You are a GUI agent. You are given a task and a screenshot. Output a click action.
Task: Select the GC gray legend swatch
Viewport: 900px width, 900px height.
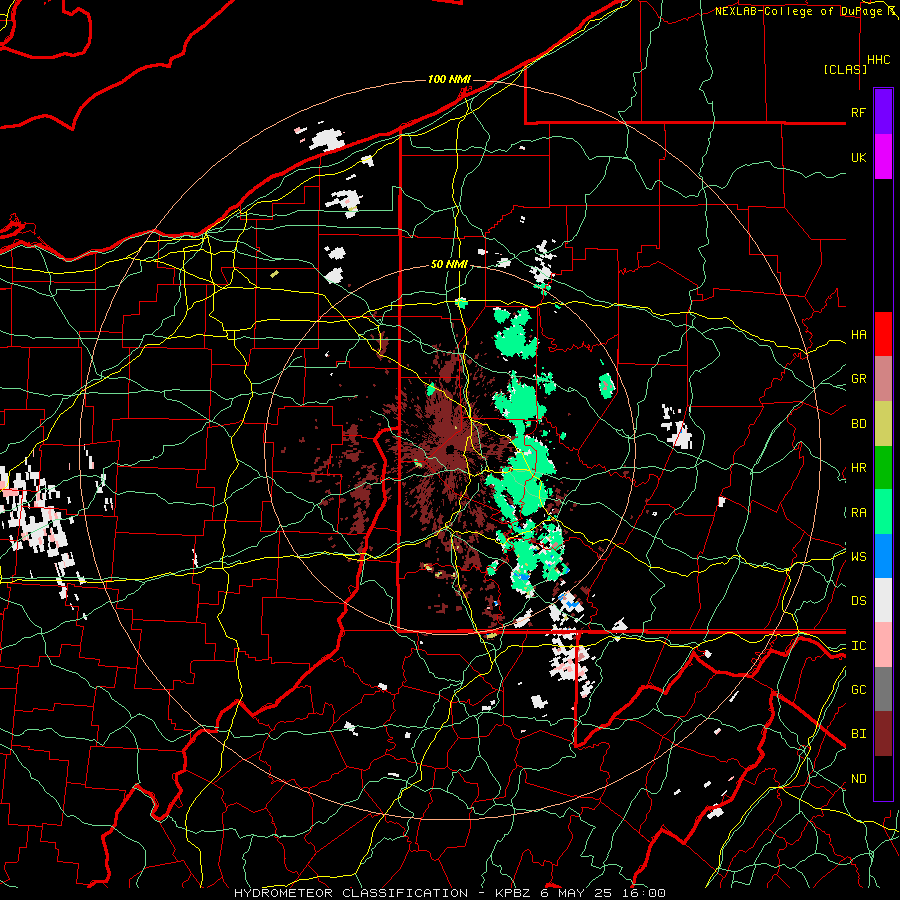click(x=883, y=689)
